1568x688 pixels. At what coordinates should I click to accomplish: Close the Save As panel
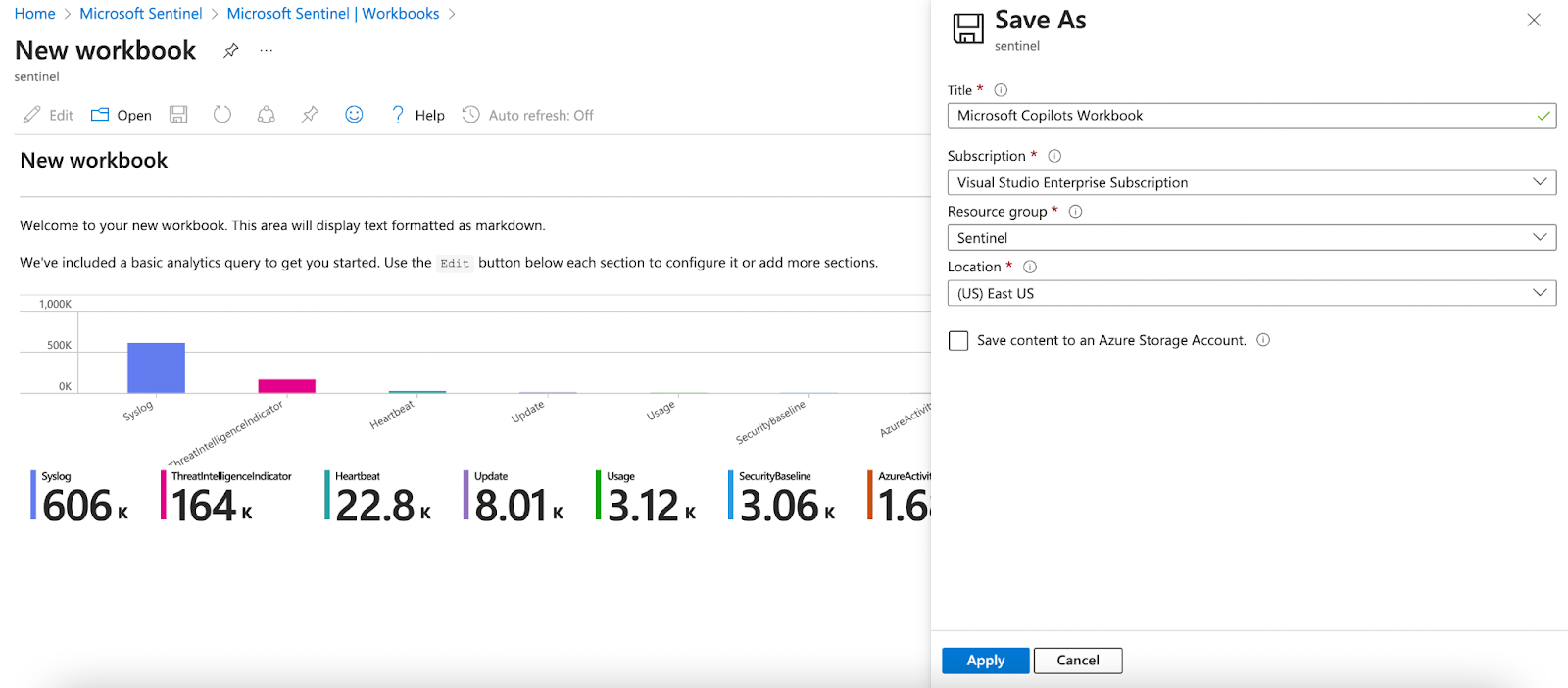click(x=1534, y=20)
